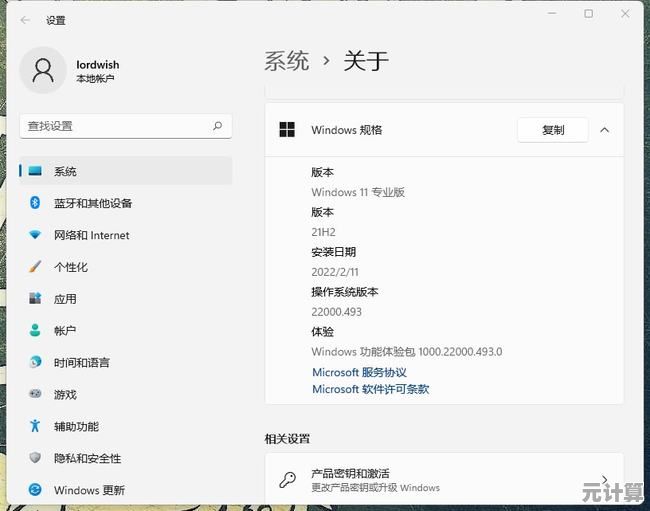Click the Windows 功能体验包 1000.22000.493.0 text
The width and height of the screenshot is (650, 511).
click(407, 351)
